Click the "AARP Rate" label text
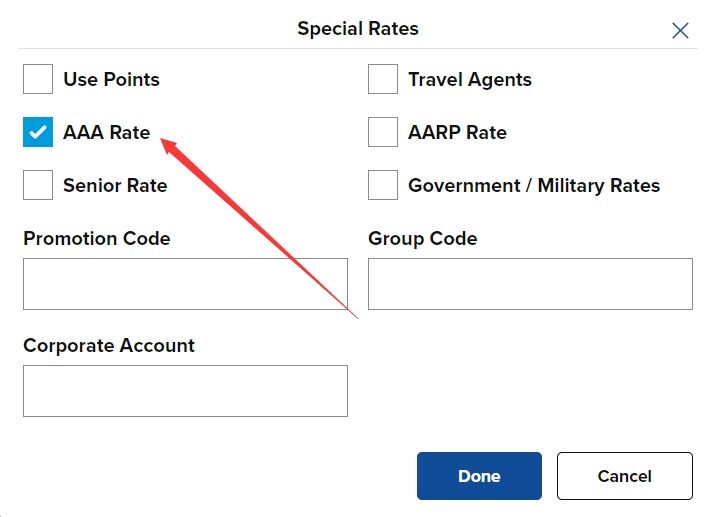The image size is (715, 517). (x=457, y=132)
